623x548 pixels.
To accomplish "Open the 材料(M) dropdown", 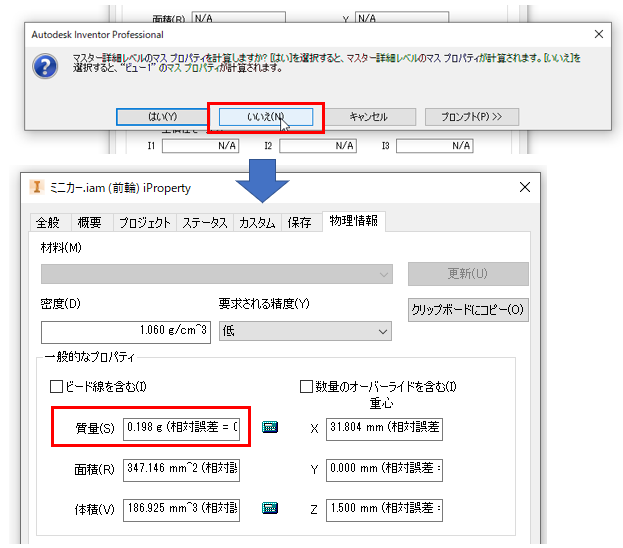I will [x=217, y=274].
